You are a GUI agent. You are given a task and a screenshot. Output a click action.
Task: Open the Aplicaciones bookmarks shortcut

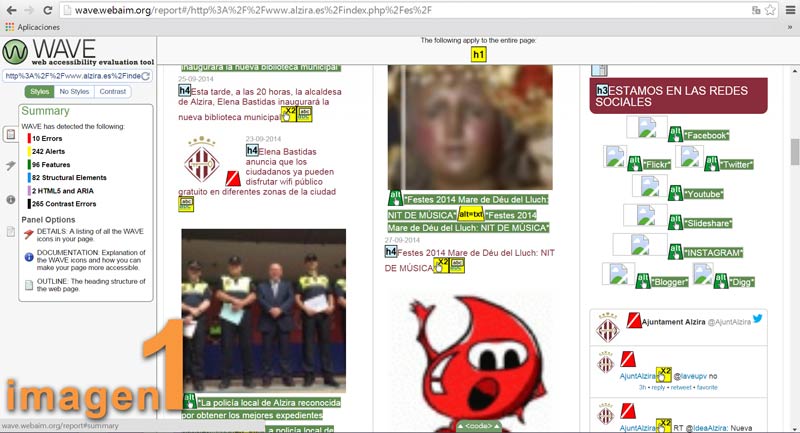coord(33,27)
